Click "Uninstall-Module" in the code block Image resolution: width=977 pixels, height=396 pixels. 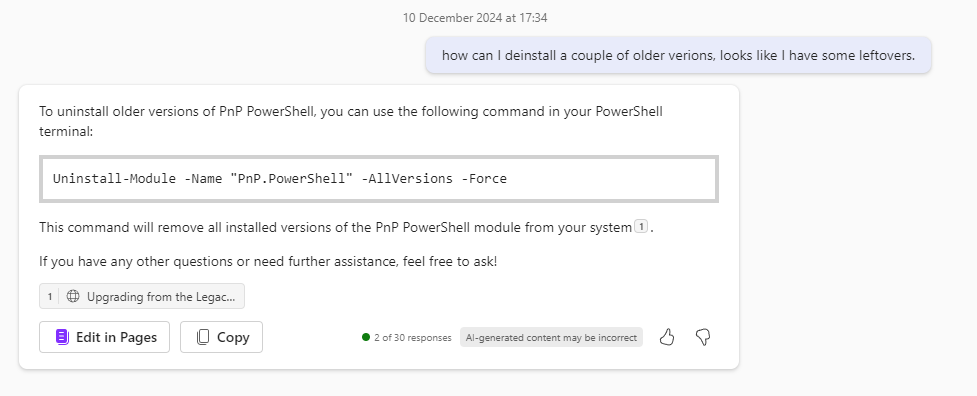pyautogui.click(x=114, y=179)
